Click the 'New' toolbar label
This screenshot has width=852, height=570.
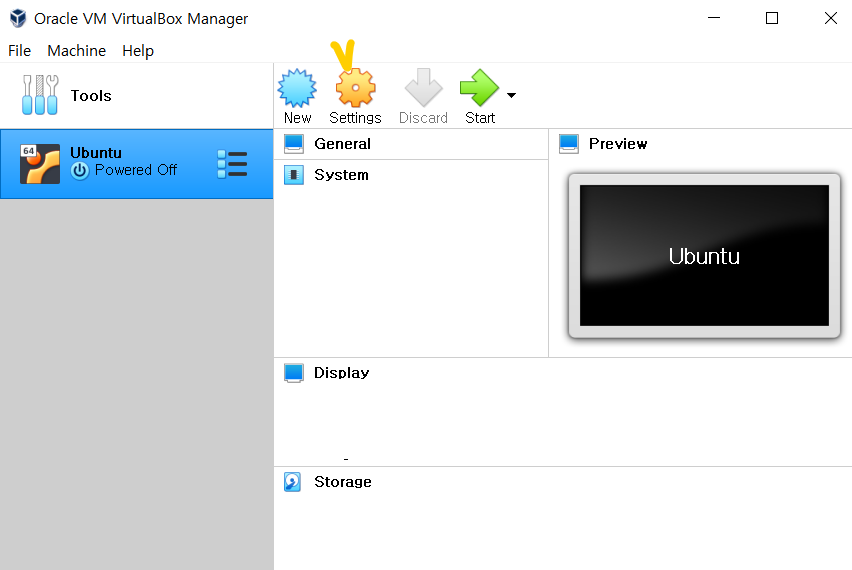click(x=297, y=118)
